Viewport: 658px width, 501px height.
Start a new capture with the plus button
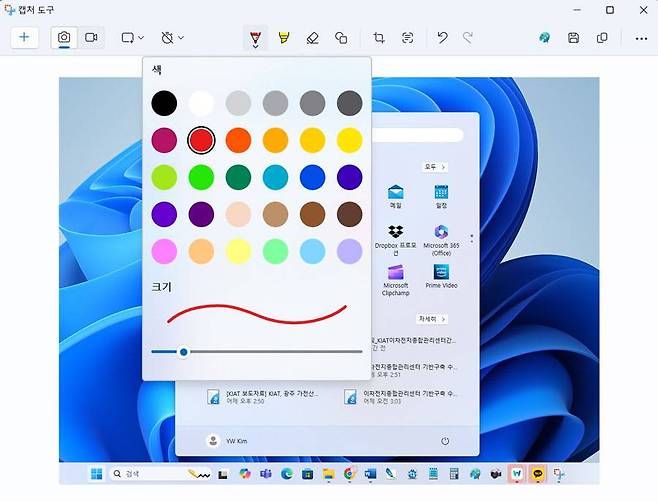tap(24, 38)
